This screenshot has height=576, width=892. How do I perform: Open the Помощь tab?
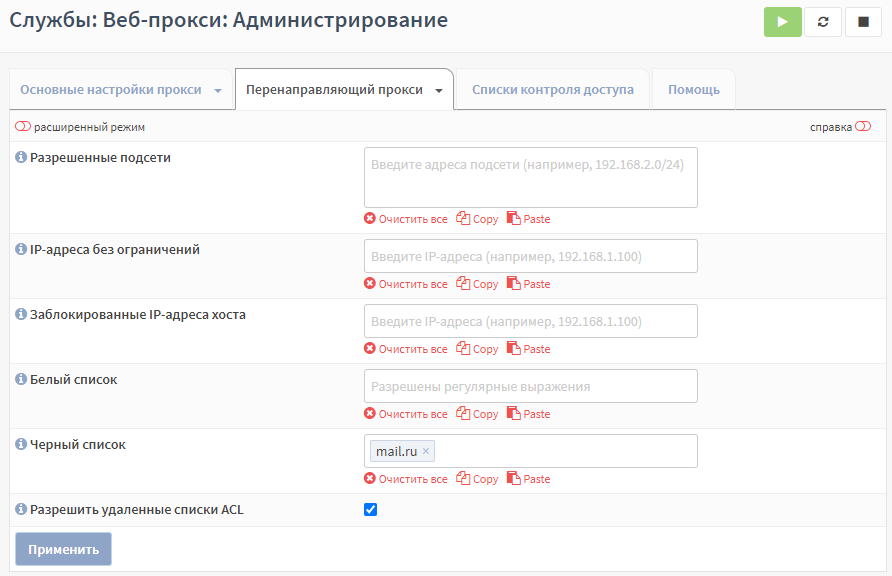693,89
